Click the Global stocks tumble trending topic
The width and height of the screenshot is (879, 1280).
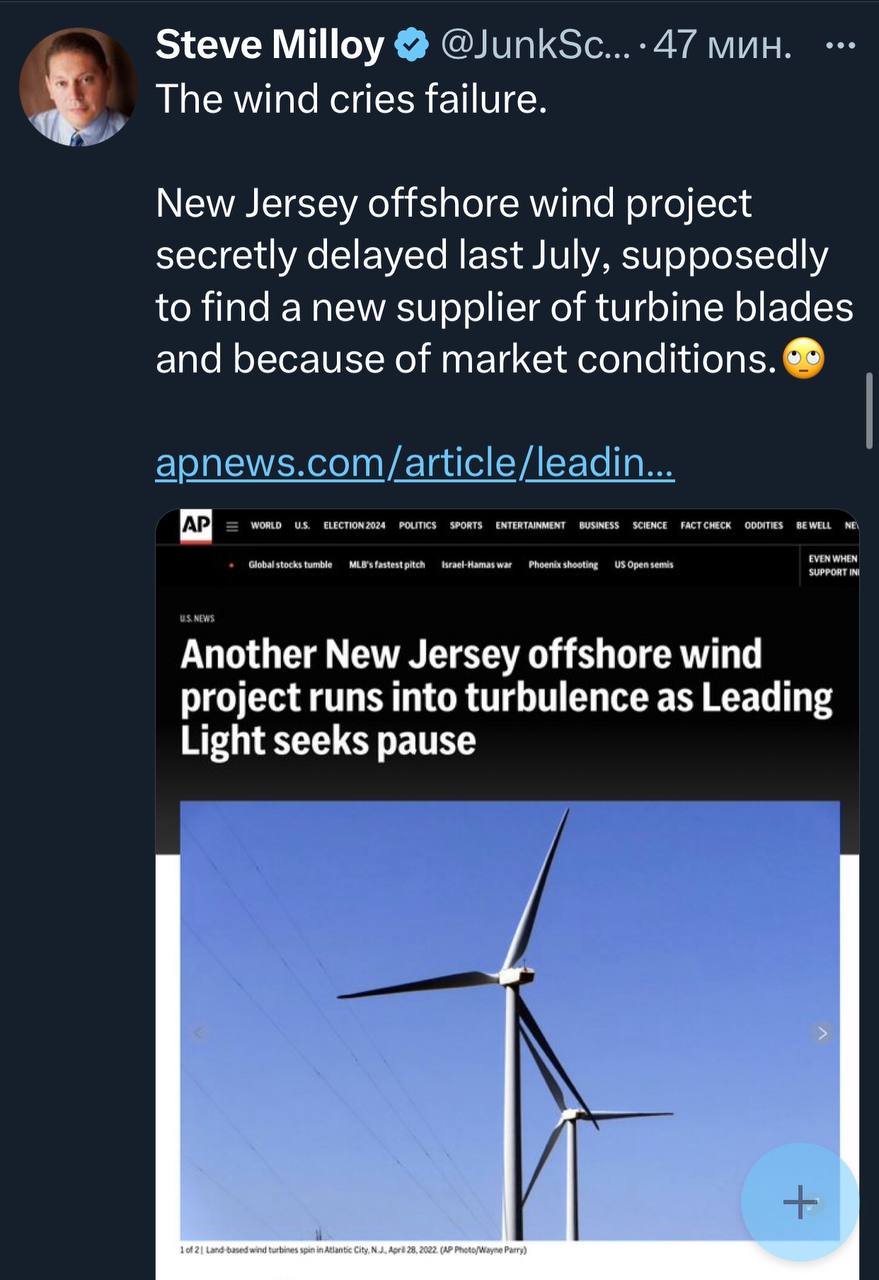tap(290, 565)
